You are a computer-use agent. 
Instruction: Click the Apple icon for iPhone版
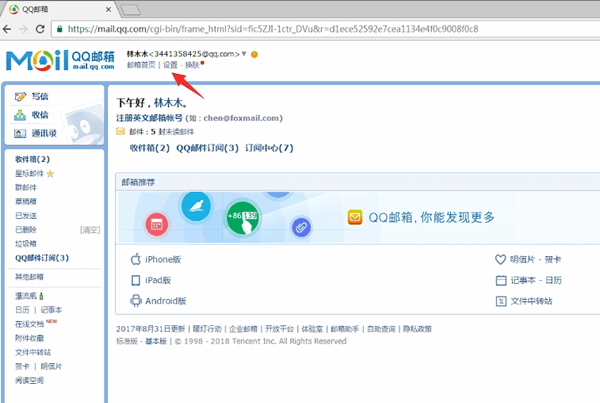point(135,259)
